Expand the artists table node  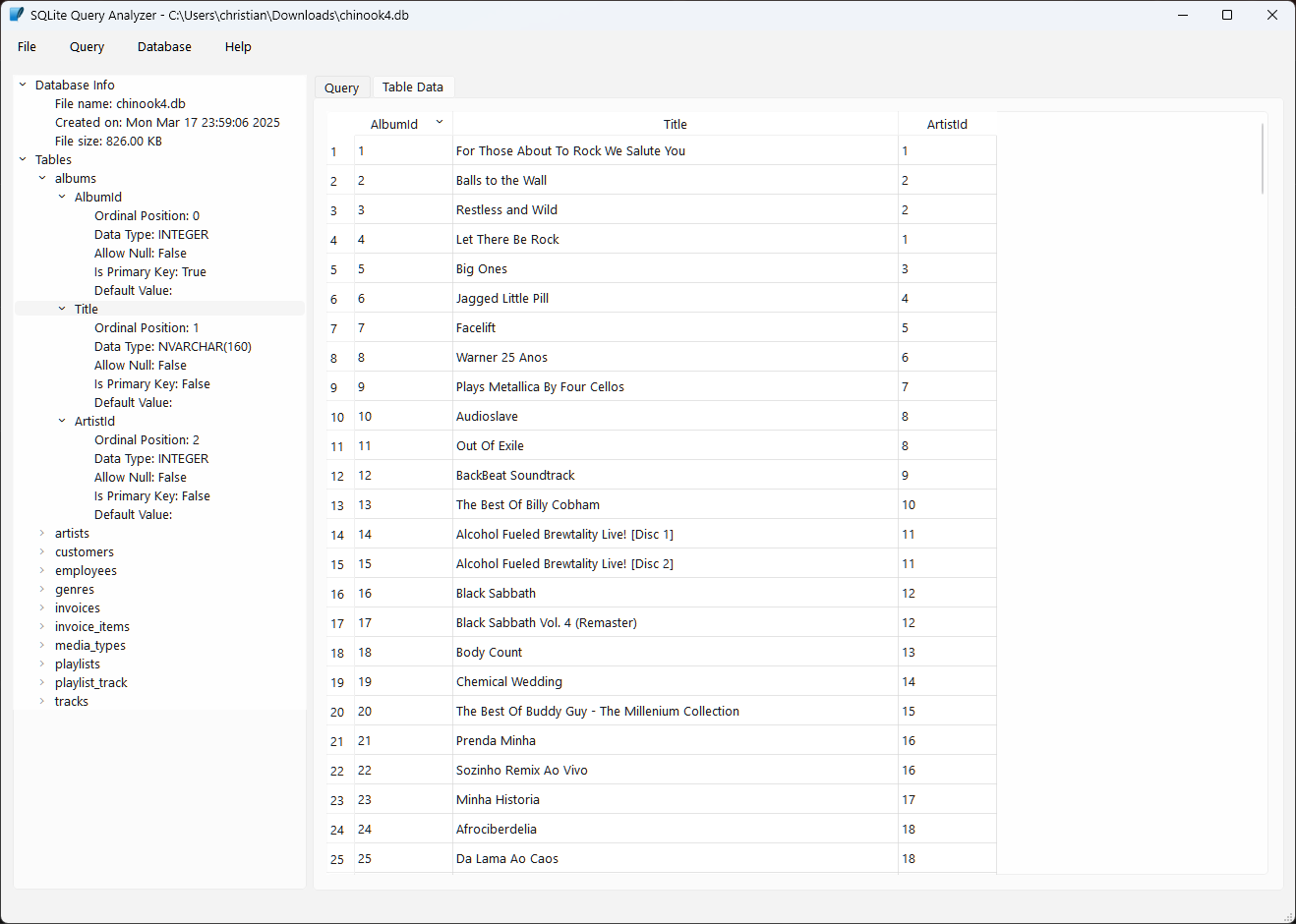click(40, 533)
